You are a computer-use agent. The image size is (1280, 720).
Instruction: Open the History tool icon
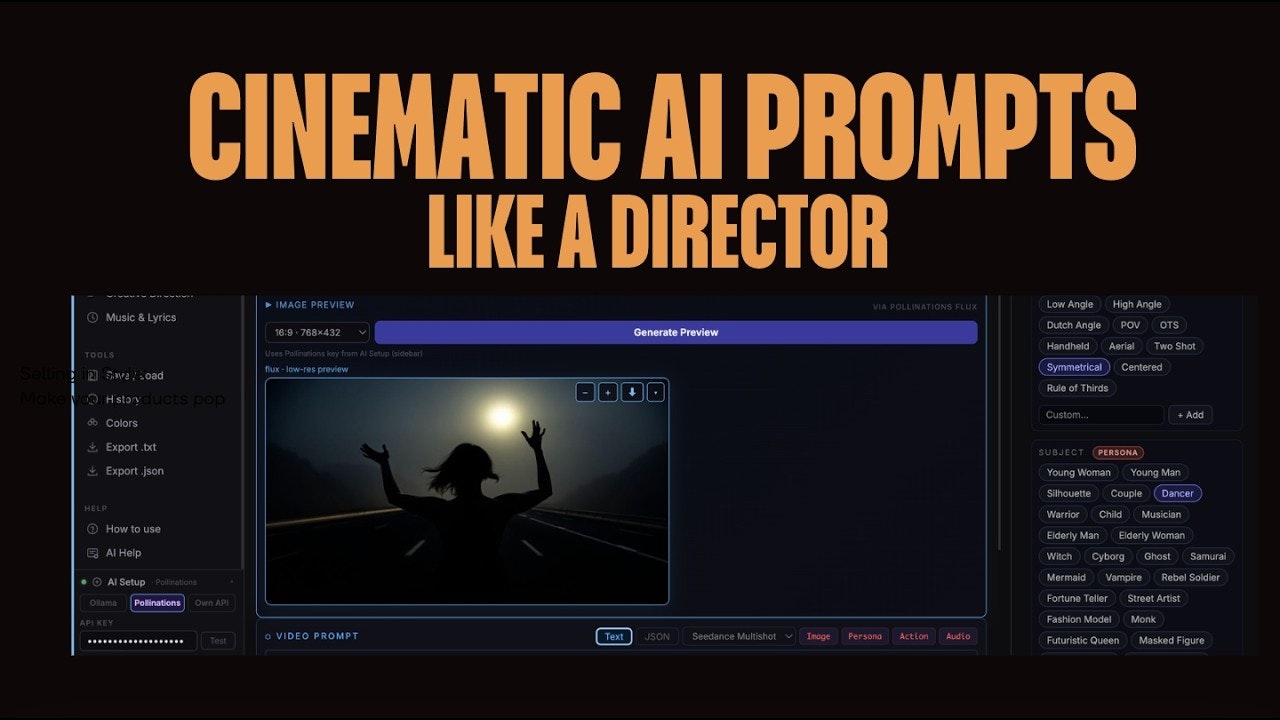coord(92,399)
